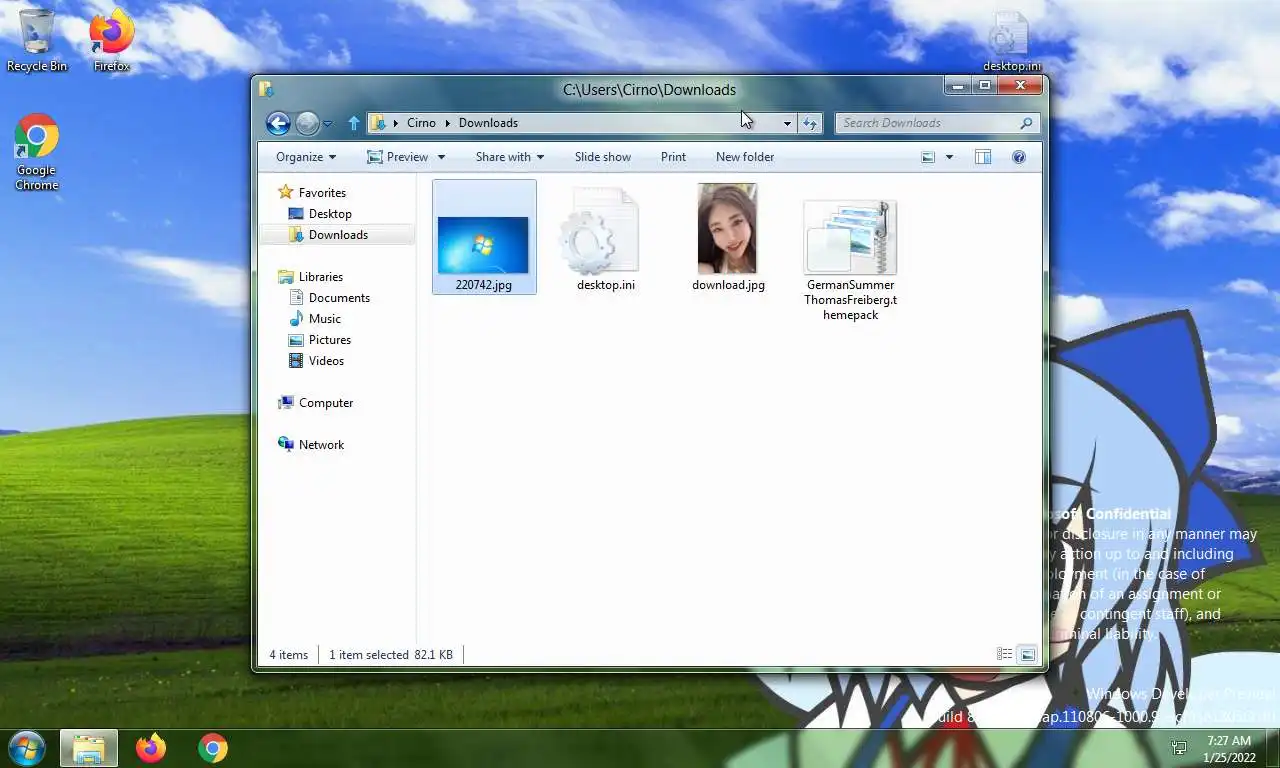Create a New folder
This screenshot has height=768, width=1280.
point(745,157)
